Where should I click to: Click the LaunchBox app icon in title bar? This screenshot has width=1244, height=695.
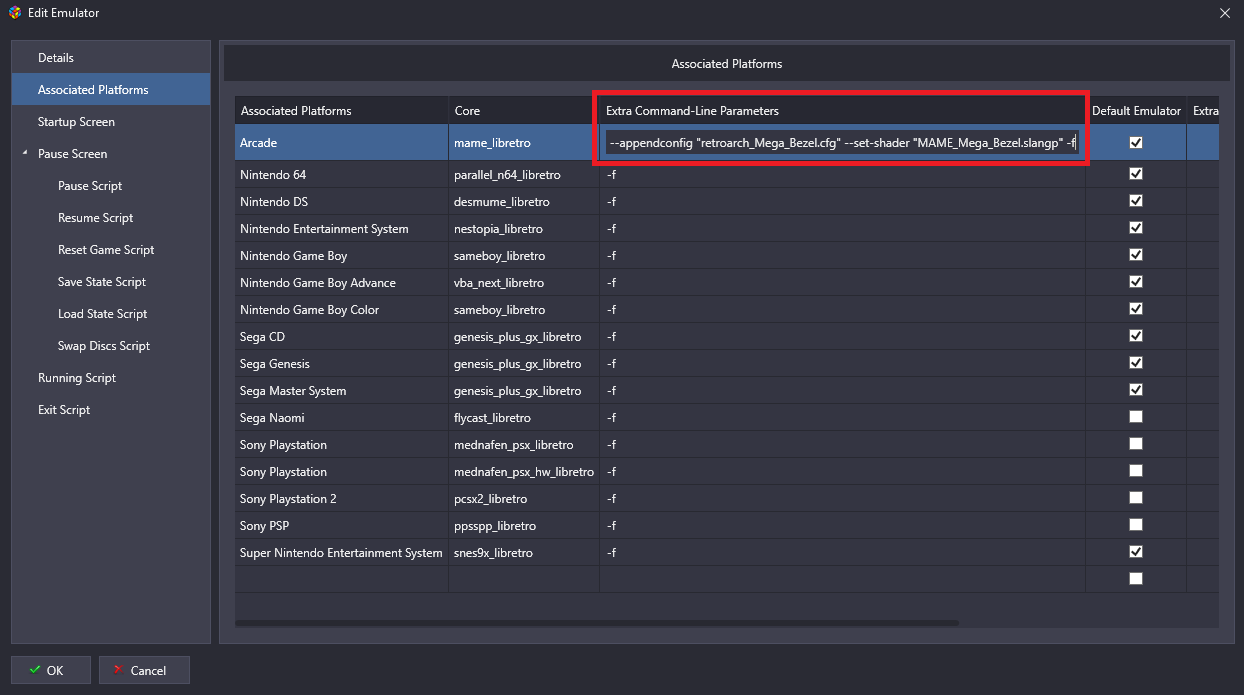[x=14, y=13]
